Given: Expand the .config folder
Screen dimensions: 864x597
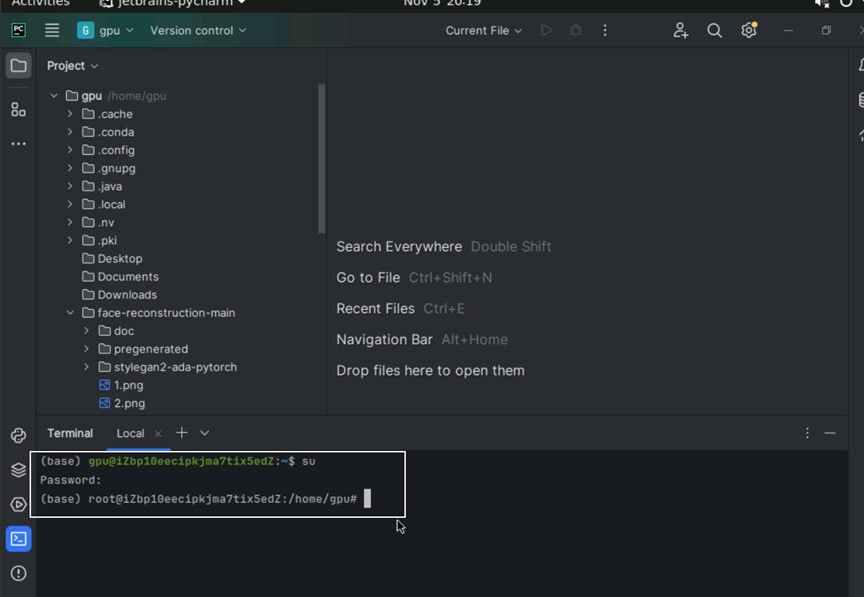Looking at the screenshot, I should 70,150.
